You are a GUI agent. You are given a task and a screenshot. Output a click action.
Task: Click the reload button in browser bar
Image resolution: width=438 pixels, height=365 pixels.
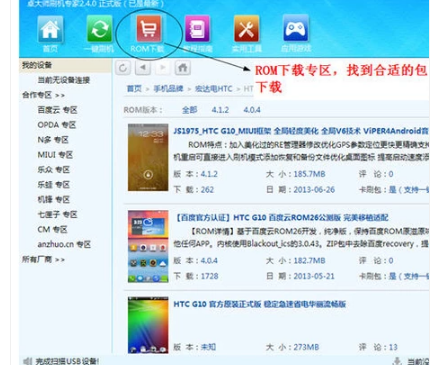[x=123, y=68]
